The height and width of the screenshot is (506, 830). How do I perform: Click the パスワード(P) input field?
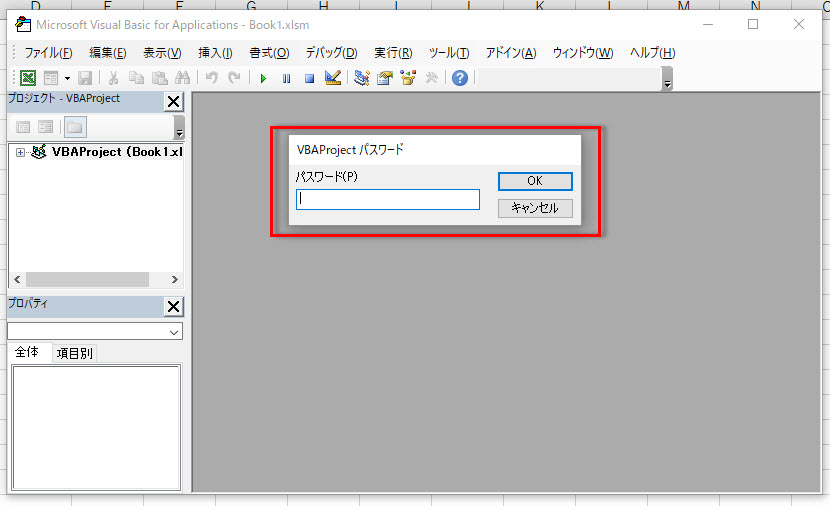click(388, 200)
